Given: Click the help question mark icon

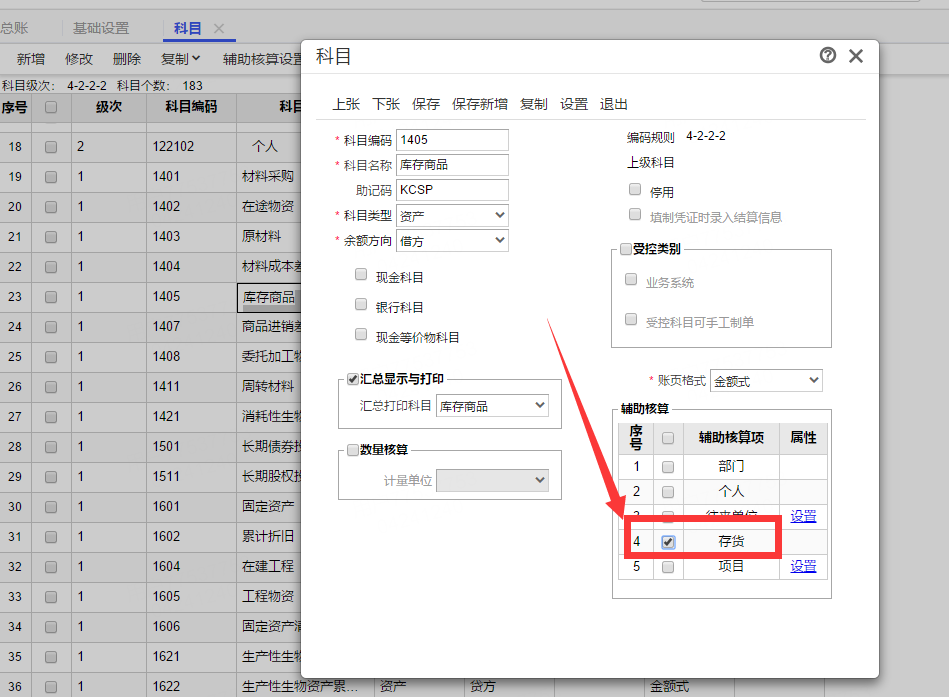Looking at the screenshot, I should (828, 56).
